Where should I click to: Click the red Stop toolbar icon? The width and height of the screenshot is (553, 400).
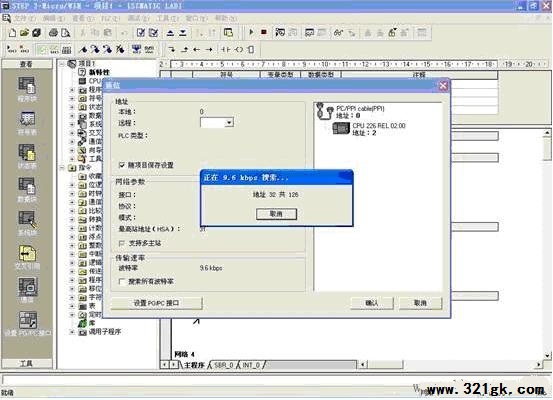263,32
